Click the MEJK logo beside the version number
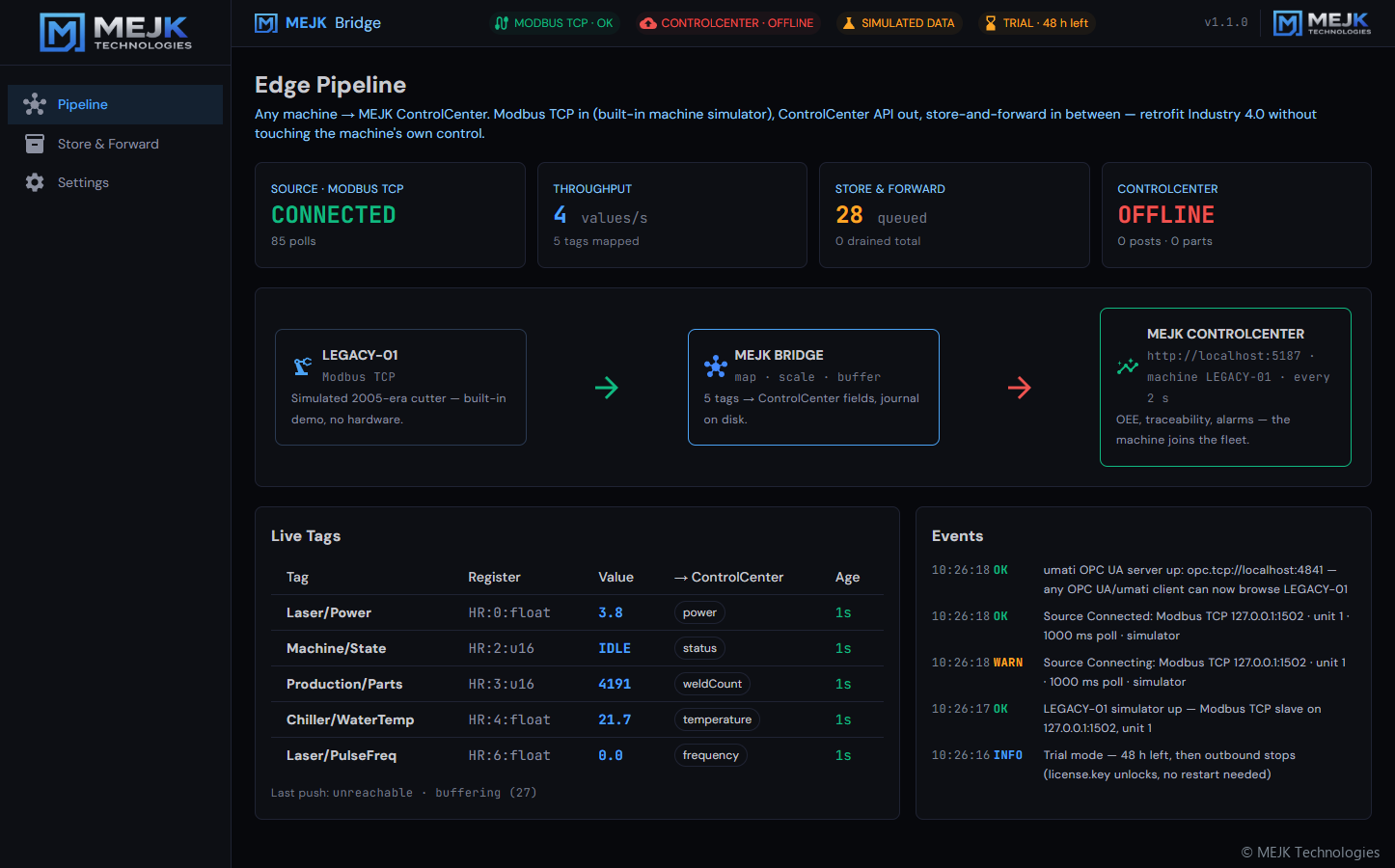The width and height of the screenshot is (1395, 868). (1322, 23)
